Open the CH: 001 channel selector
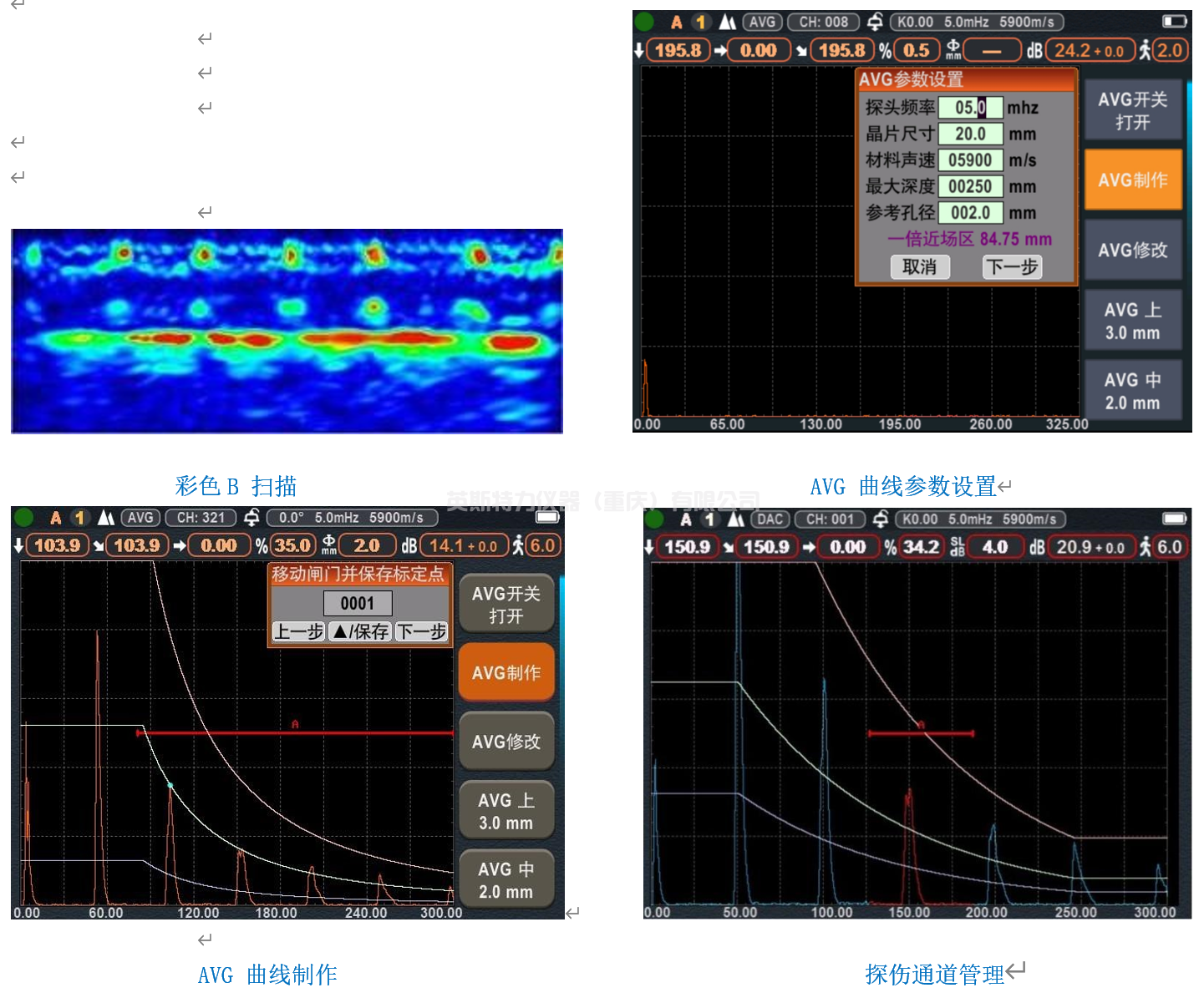The image size is (1204, 1003). coord(830,519)
